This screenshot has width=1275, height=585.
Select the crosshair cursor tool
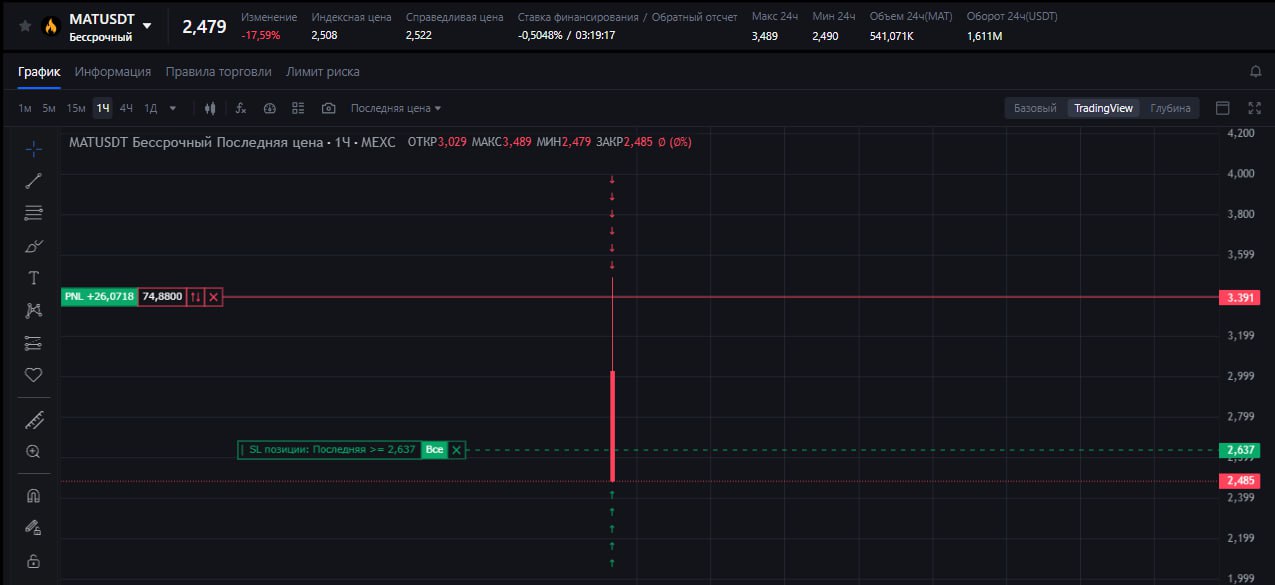(x=33, y=148)
